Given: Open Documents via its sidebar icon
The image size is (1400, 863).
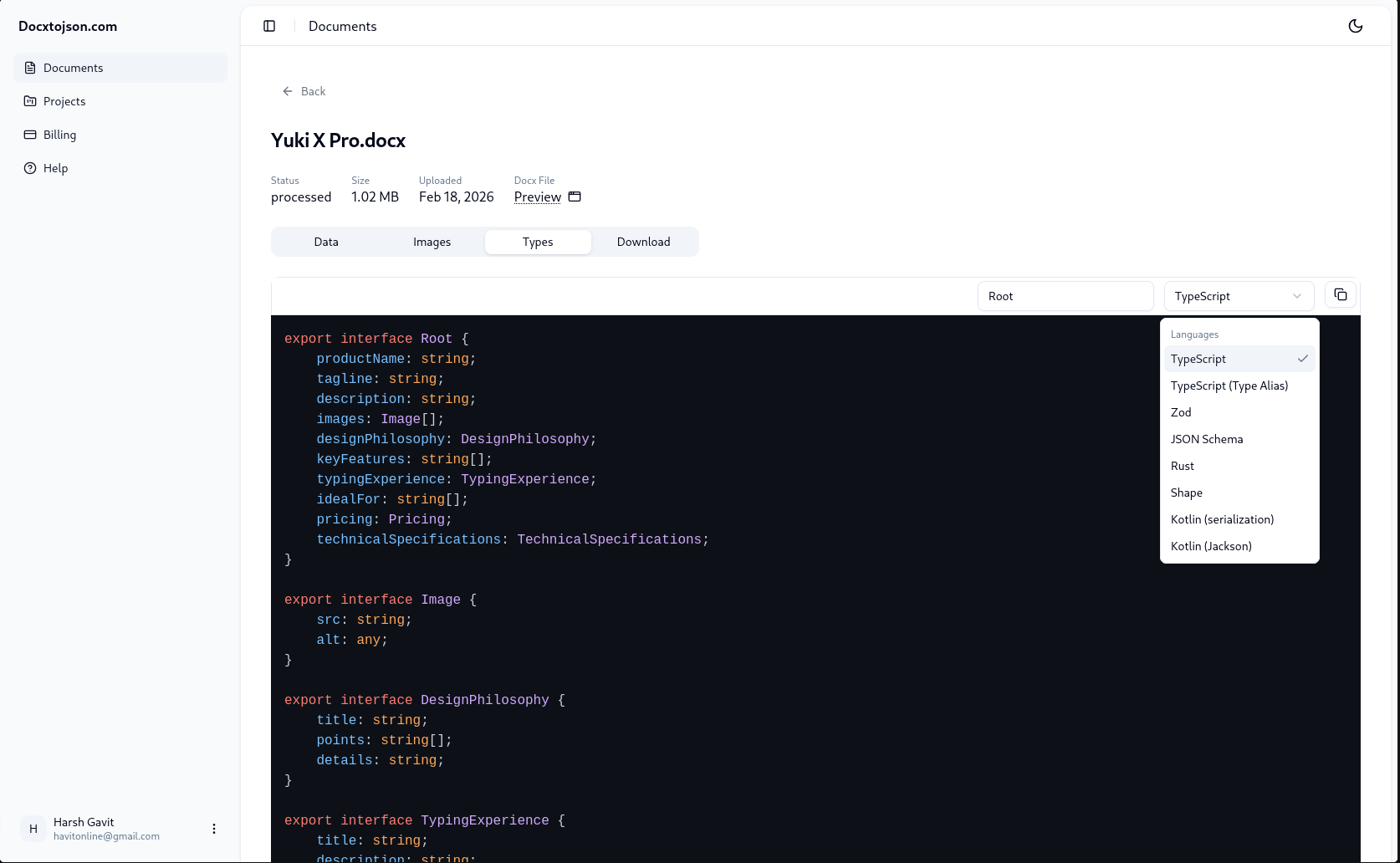Looking at the screenshot, I should click(30, 68).
